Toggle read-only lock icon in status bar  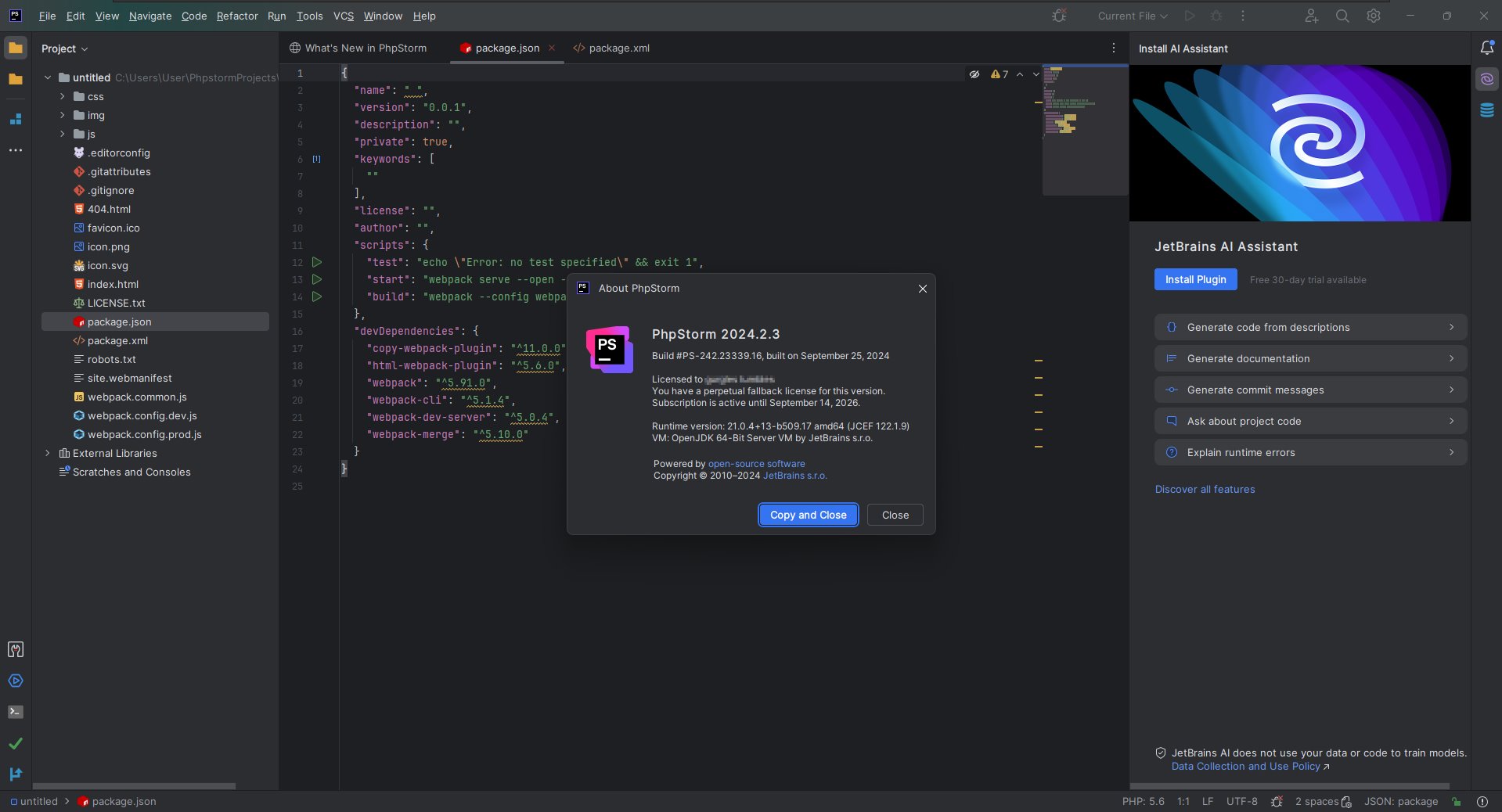coord(1456,802)
